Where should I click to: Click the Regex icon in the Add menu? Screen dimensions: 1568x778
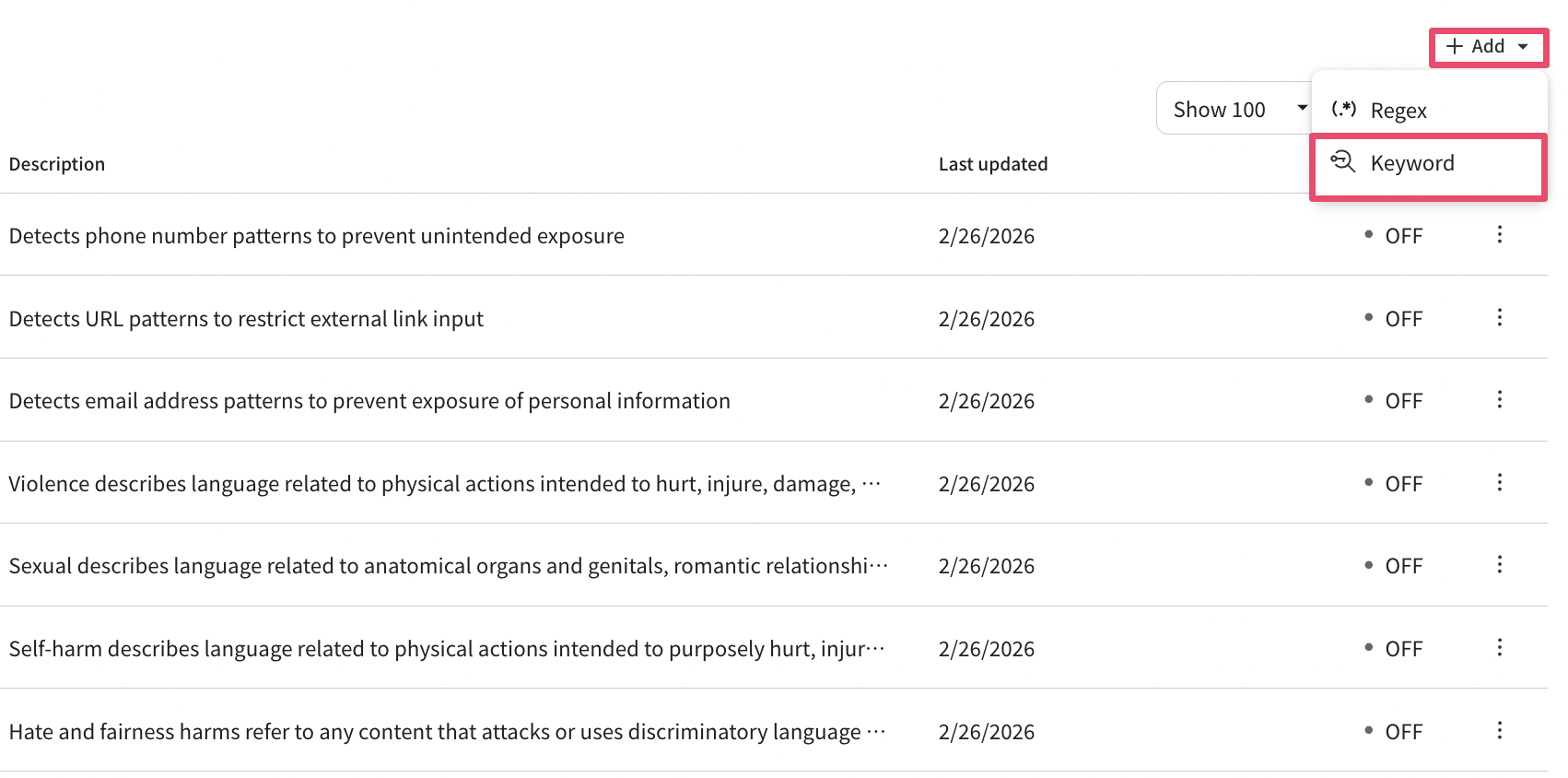tap(1344, 110)
